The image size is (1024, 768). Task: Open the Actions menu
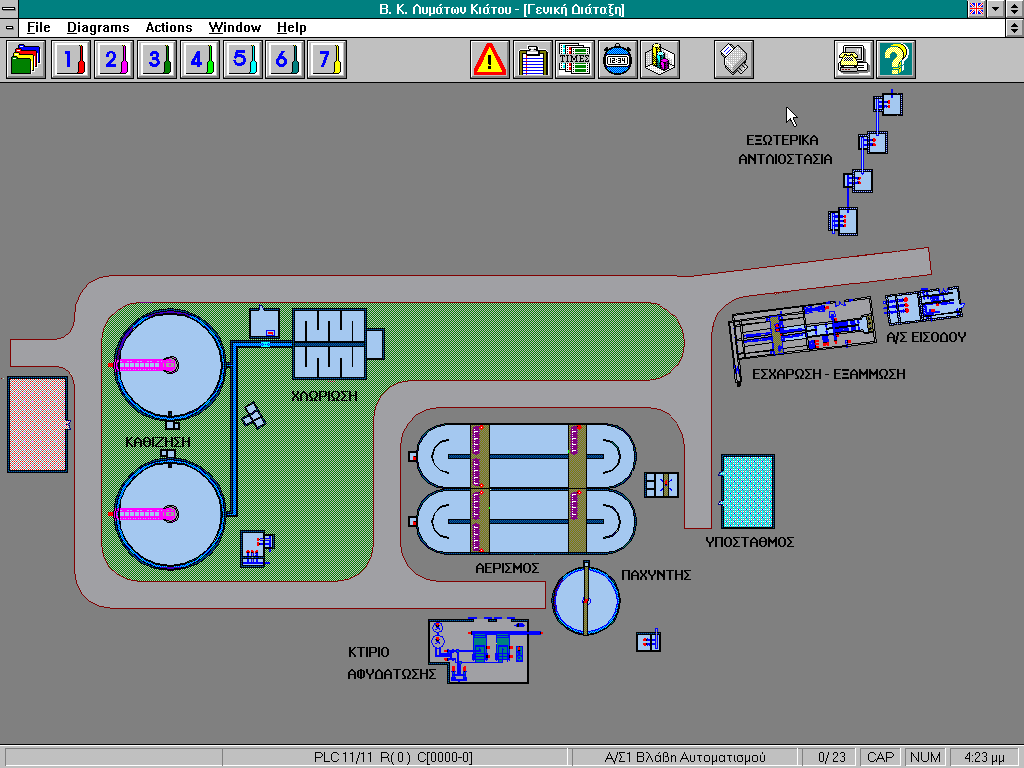(x=168, y=28)
